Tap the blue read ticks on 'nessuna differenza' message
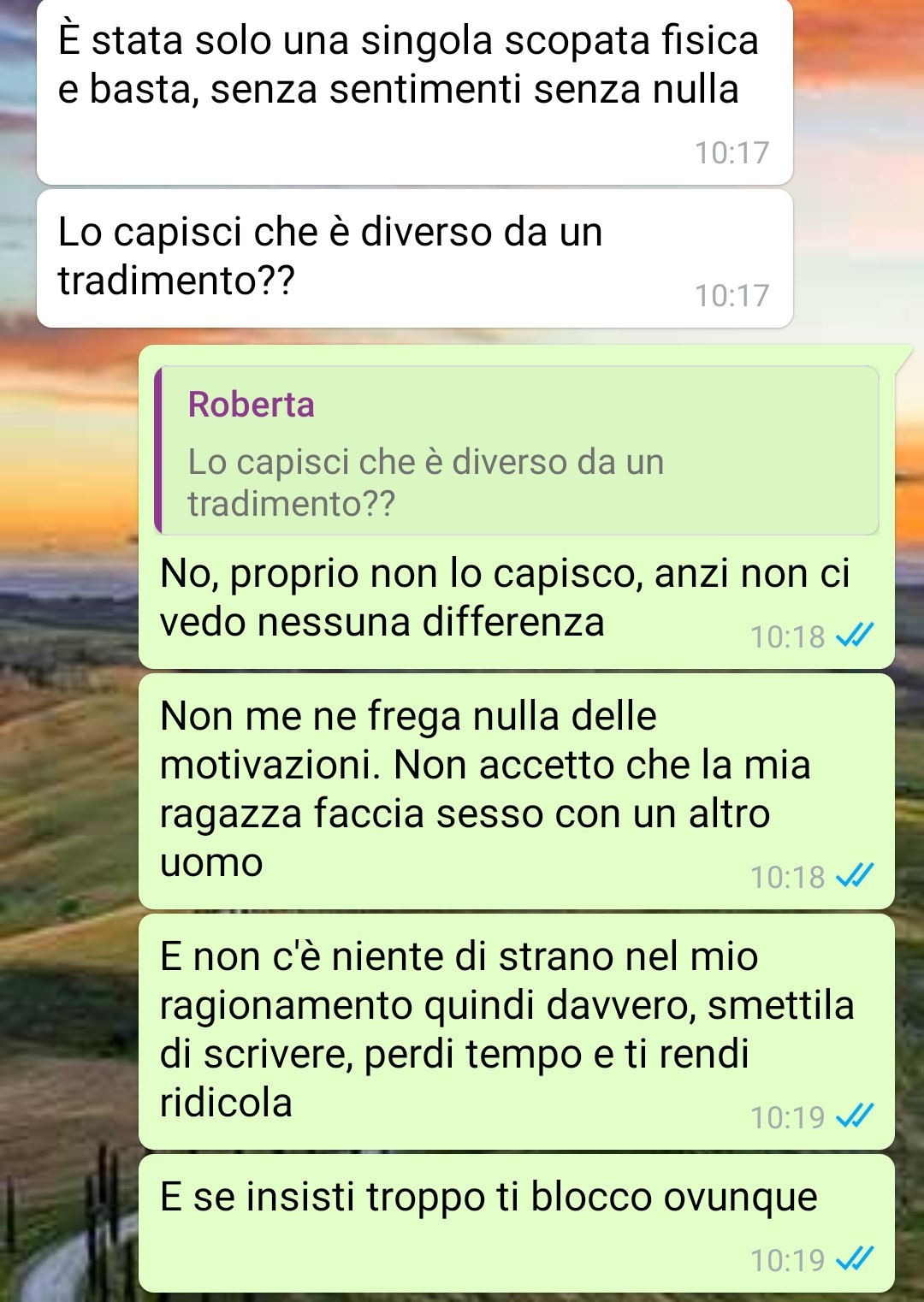Viewport: 924px width, 1302px height. [x=854, y=636]
